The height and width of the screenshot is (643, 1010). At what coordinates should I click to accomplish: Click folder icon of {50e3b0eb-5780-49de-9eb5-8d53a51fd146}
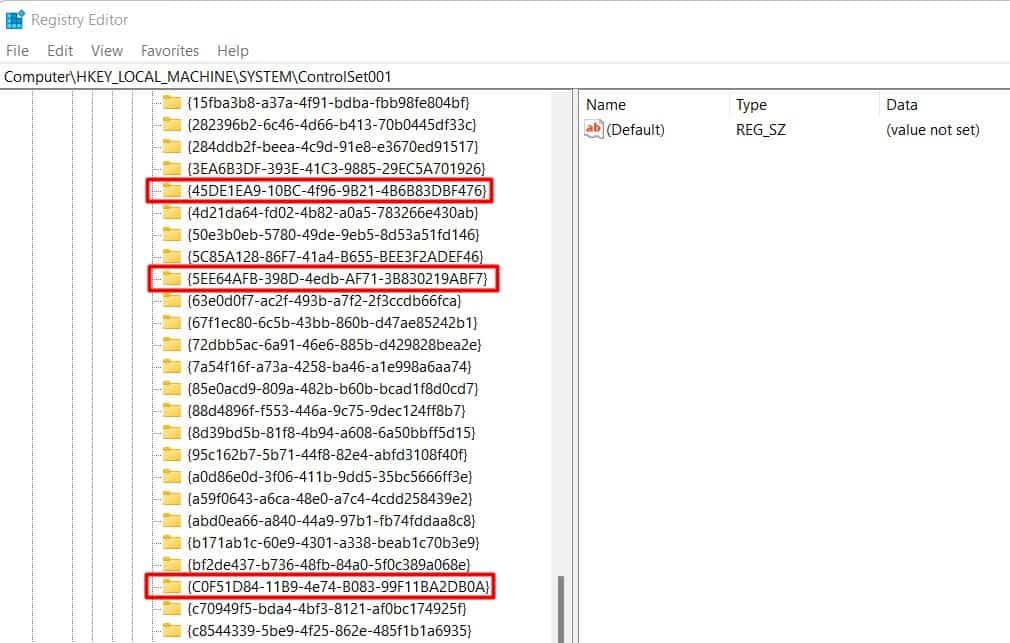172,235
